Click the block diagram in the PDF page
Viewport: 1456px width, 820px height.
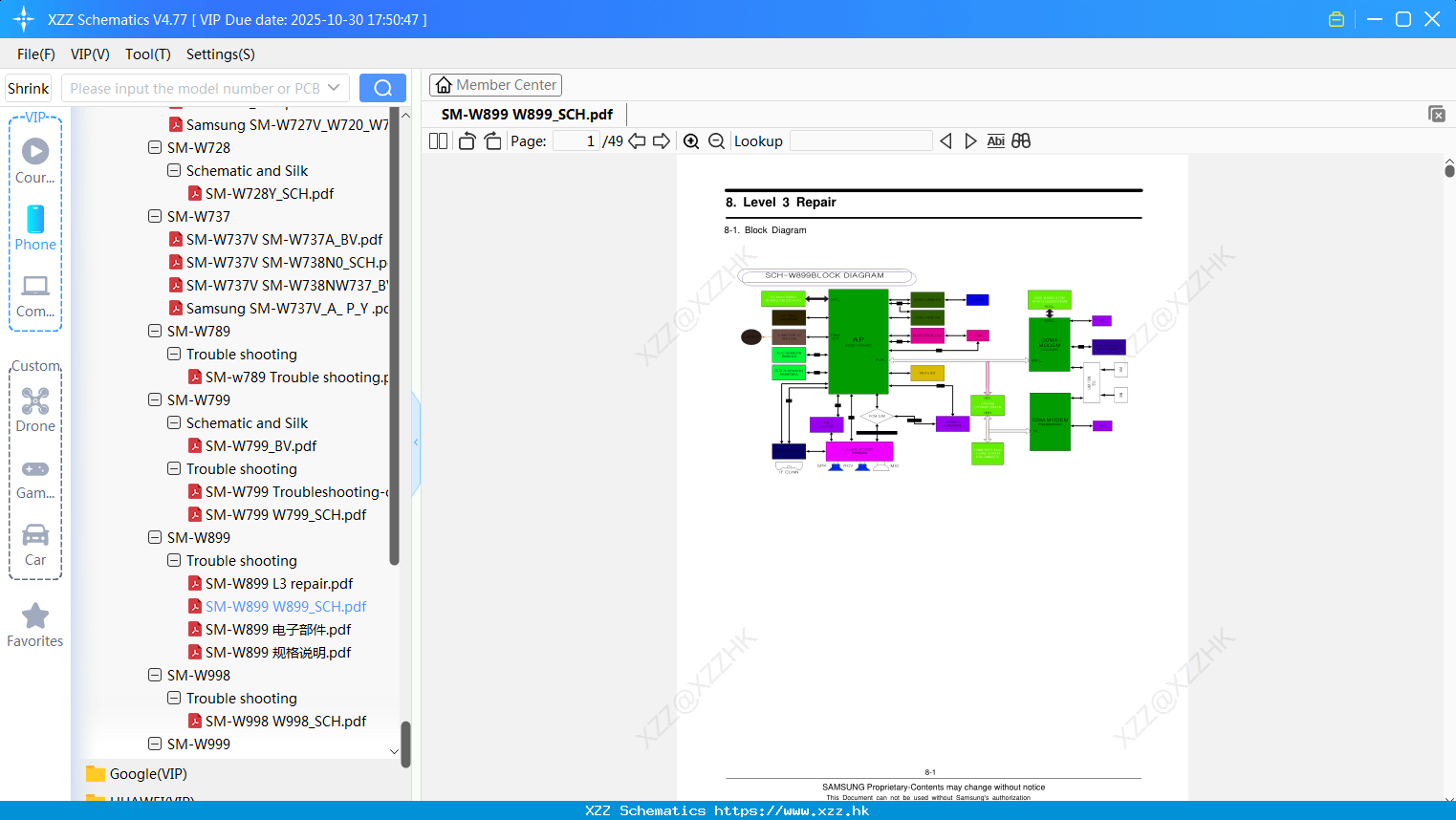(934, 372)
